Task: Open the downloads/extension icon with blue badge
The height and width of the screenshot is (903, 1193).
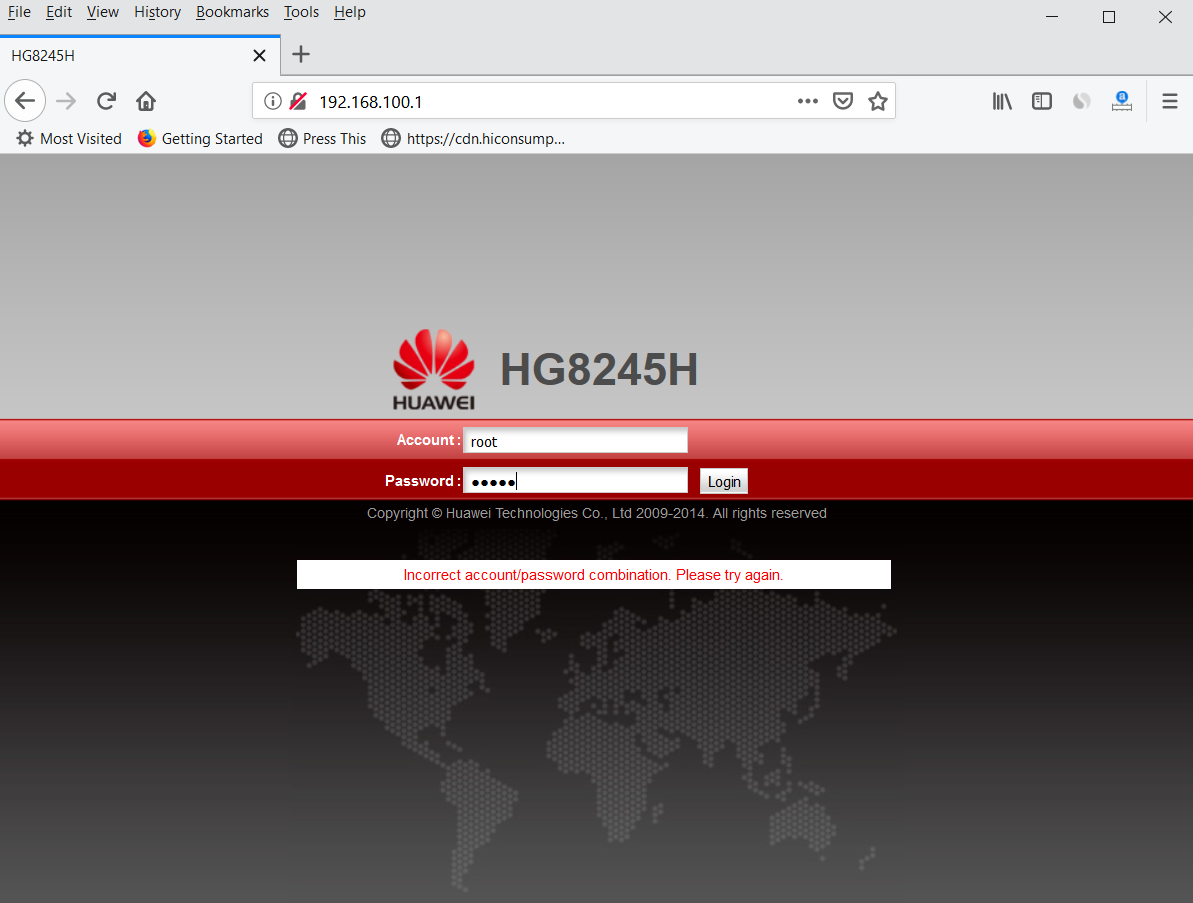Action: (1121, 101)
